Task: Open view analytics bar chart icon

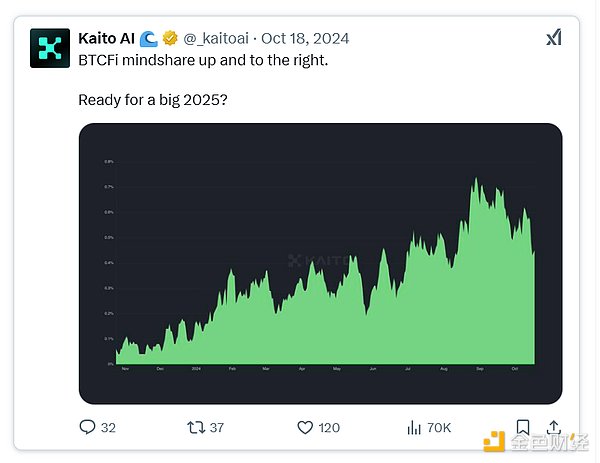Action: pos(414,427)
